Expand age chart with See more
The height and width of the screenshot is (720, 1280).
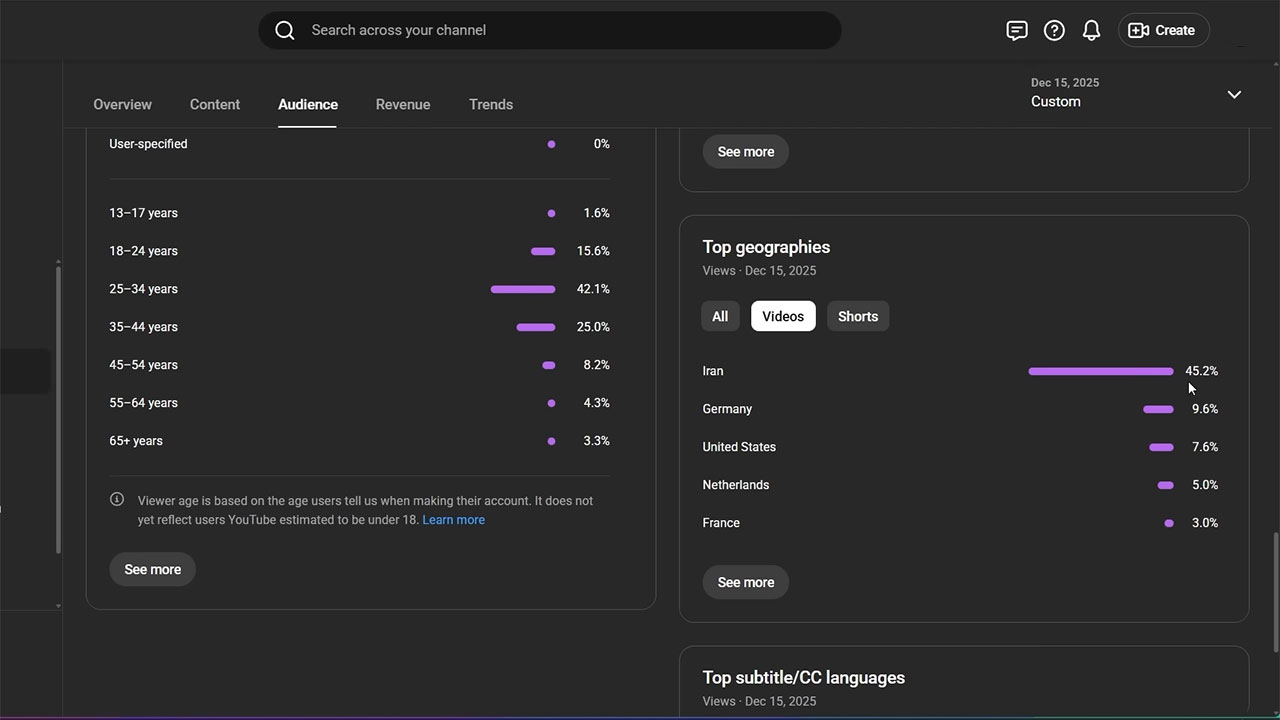(x=152, y=569)
